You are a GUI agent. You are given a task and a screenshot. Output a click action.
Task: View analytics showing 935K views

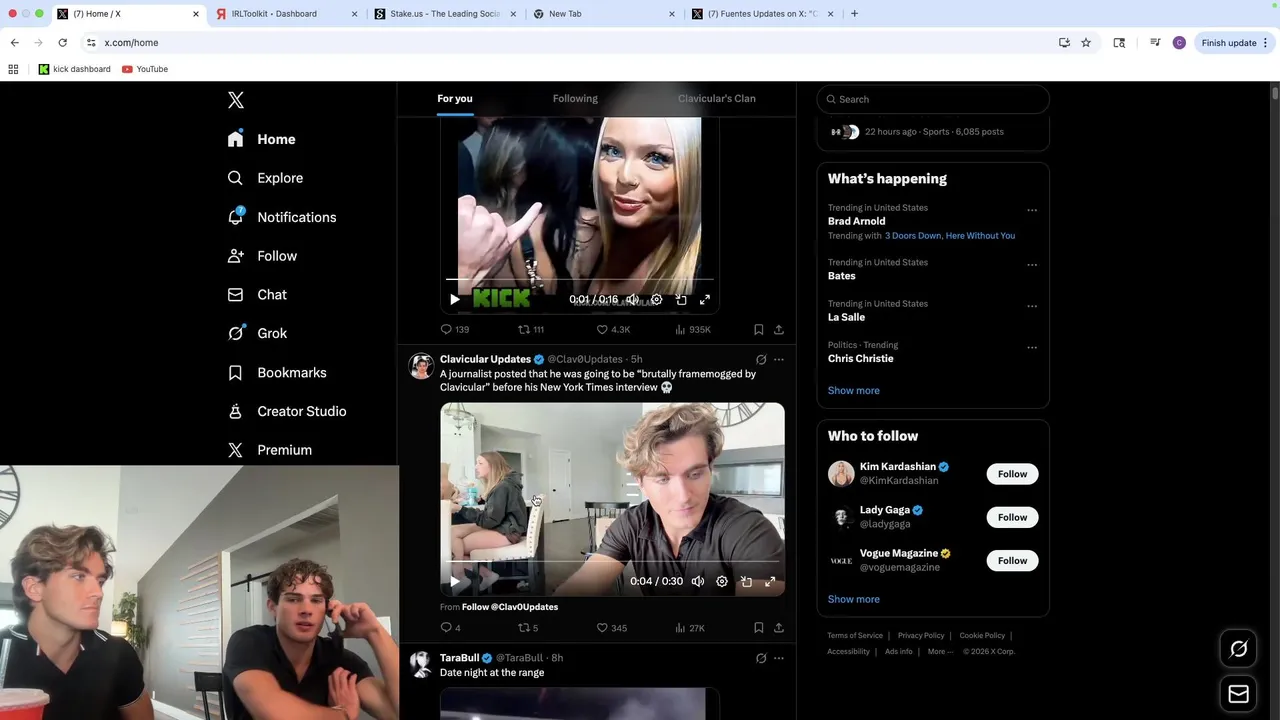click(x=693, y=329)
